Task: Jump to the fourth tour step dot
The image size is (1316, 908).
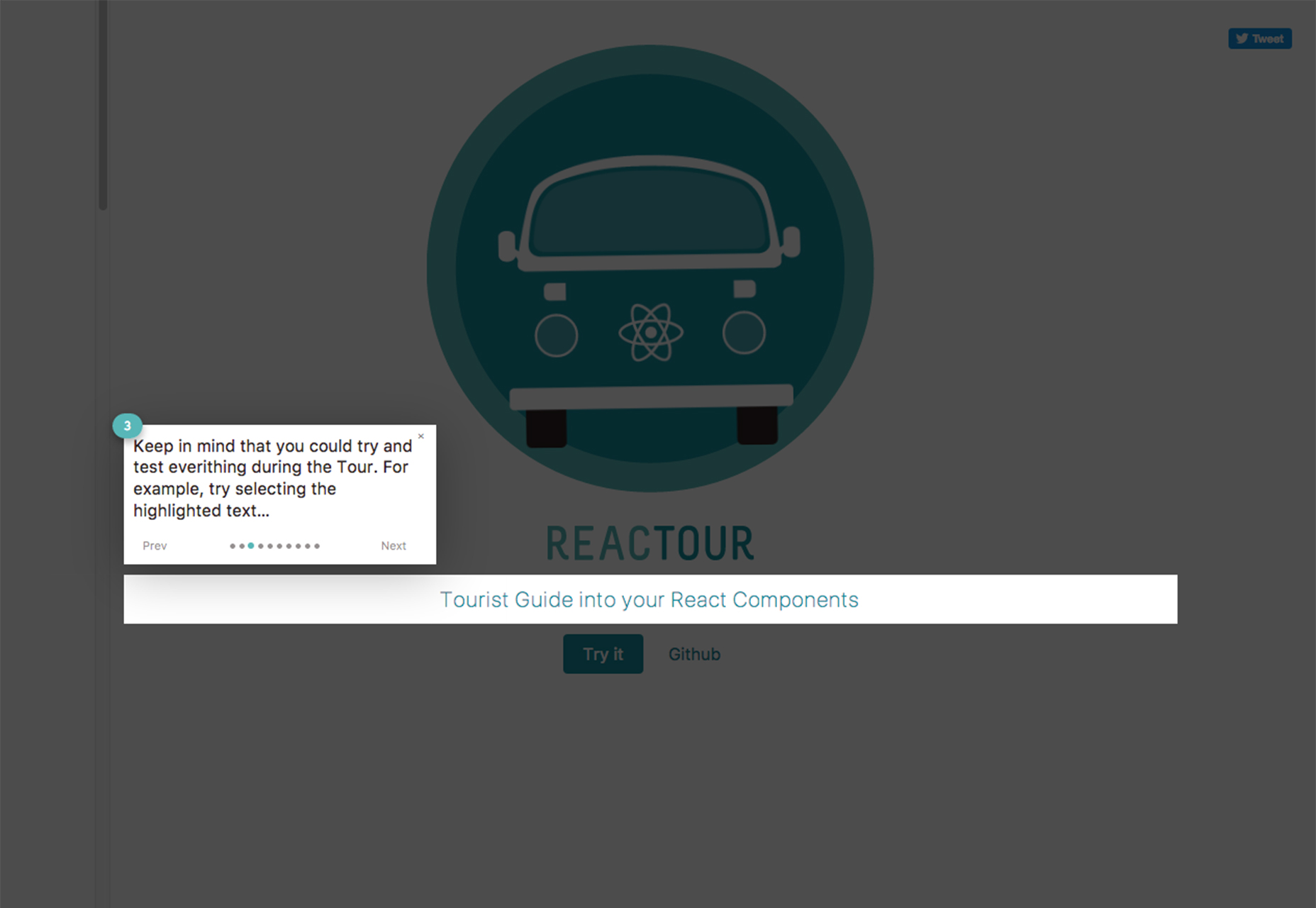Action: (x=261, y=546)
